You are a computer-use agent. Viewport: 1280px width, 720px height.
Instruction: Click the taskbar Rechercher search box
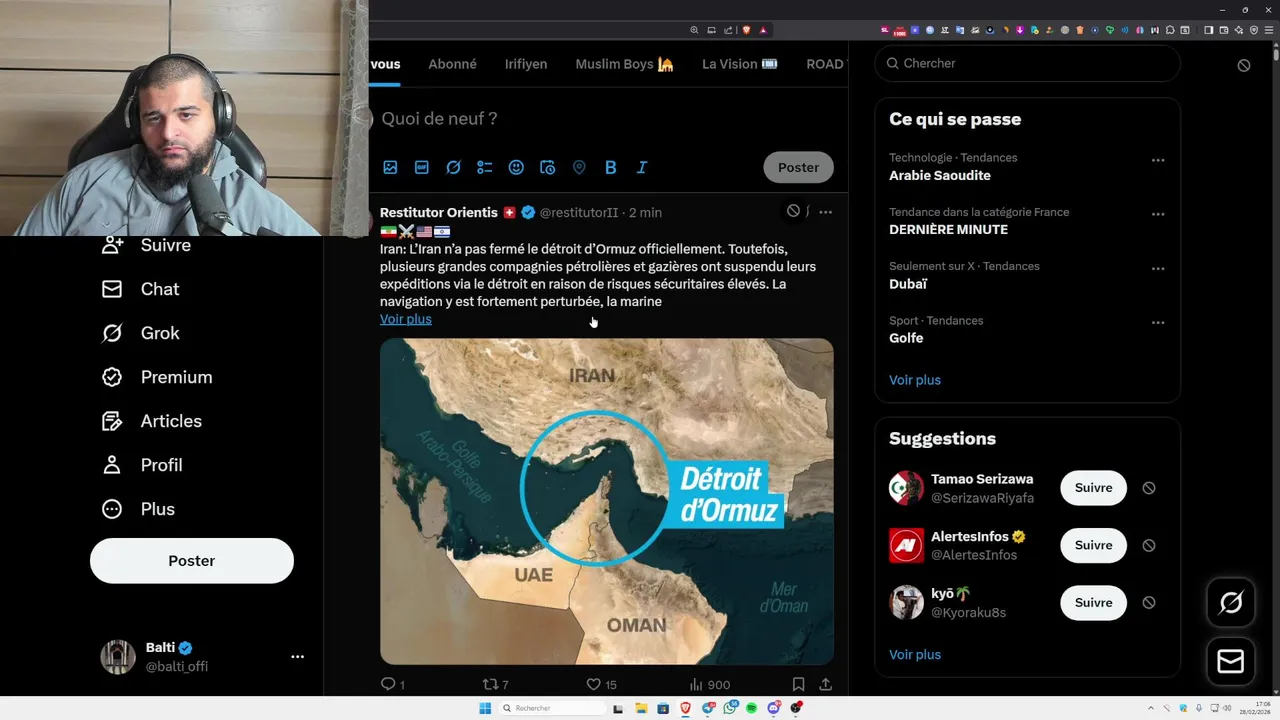pos(553,708)
